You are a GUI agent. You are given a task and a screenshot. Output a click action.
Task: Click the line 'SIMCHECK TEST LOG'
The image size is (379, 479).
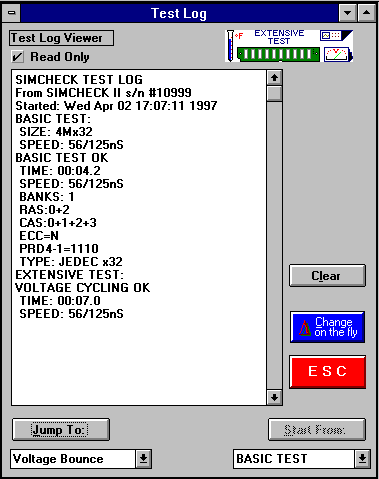79,80
